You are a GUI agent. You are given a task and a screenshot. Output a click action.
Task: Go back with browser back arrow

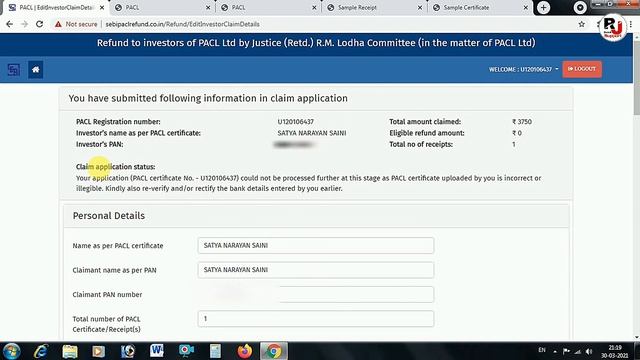(9, 24)
